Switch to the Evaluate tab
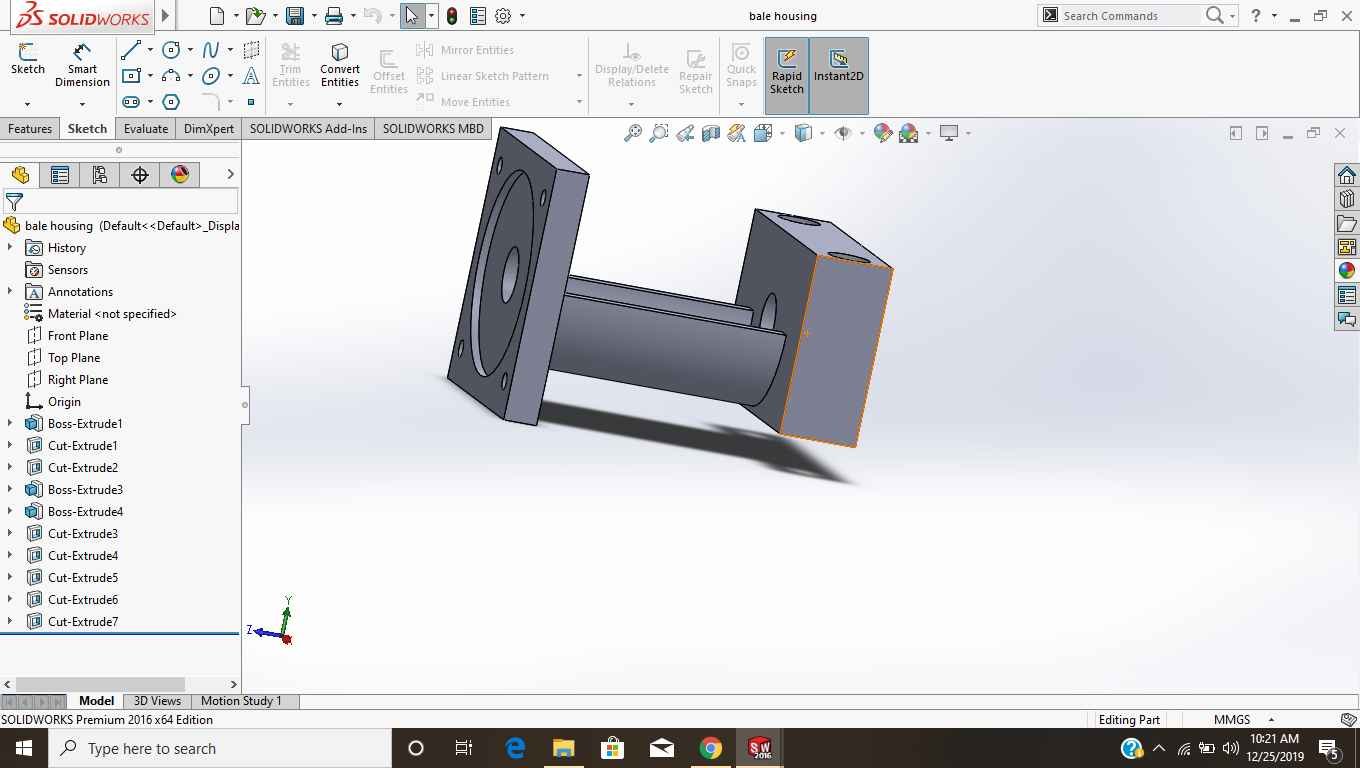The image size is (1360, 768). [x=145, y=128]
